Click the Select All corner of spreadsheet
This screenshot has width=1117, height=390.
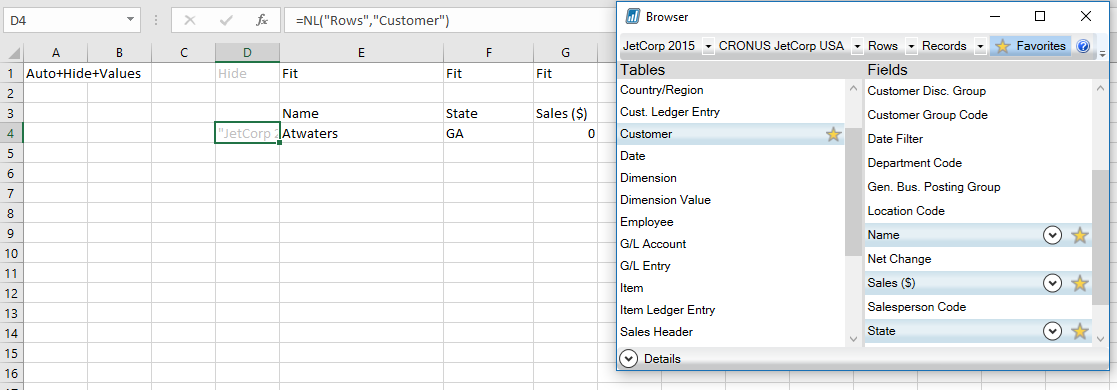coord(12,52)
